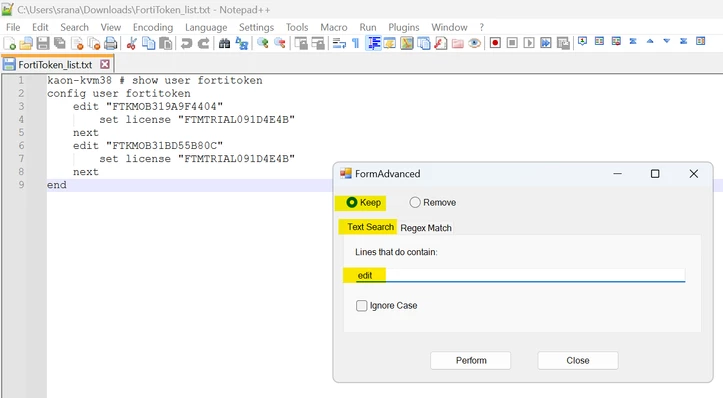723x398 pixels.
Task: Click the Close All documents icon
Action: [x=94, y=43]
